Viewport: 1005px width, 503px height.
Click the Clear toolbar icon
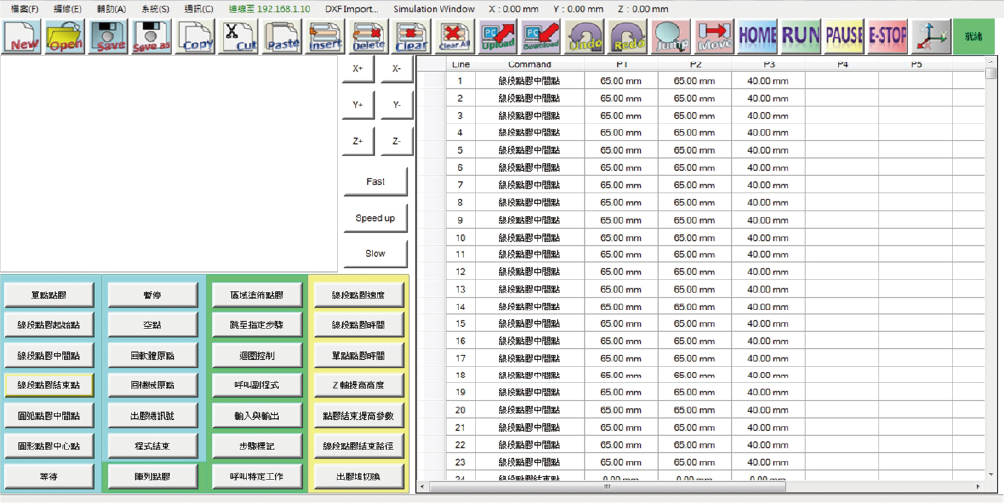(412, 37)
